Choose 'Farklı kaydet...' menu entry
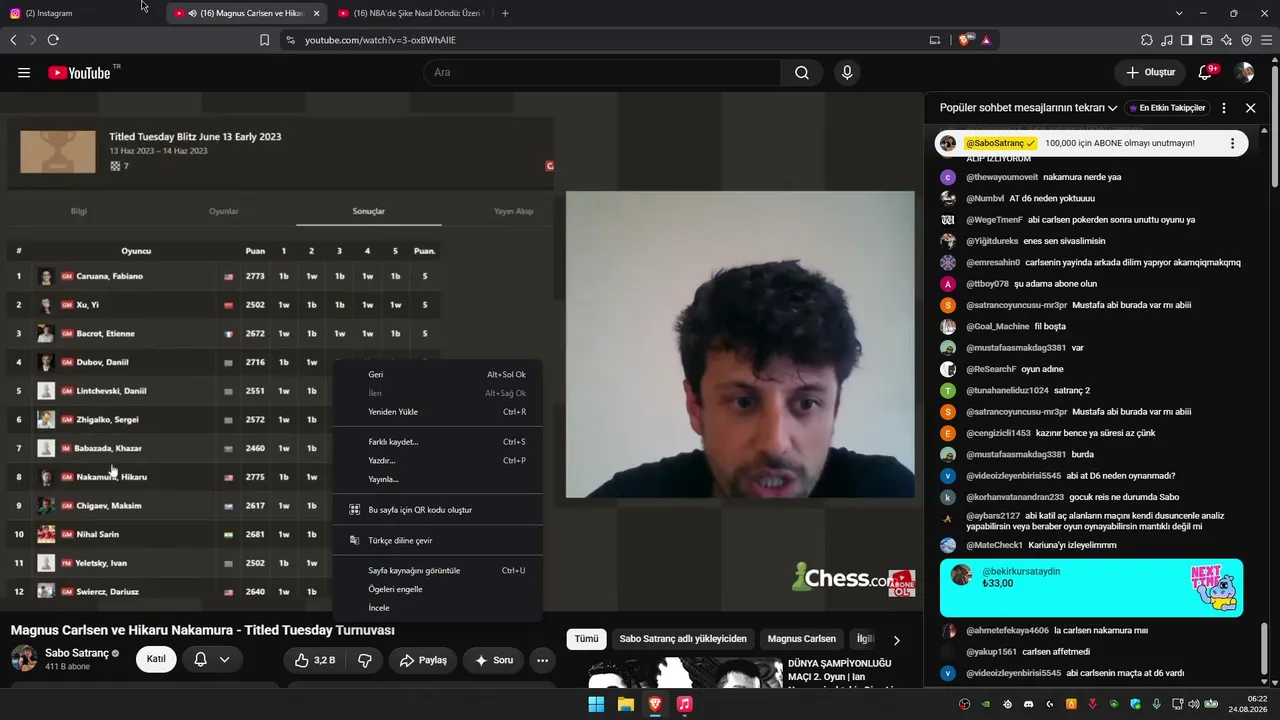This screenshot has height=720, width=1280. [x=437, y=442]
